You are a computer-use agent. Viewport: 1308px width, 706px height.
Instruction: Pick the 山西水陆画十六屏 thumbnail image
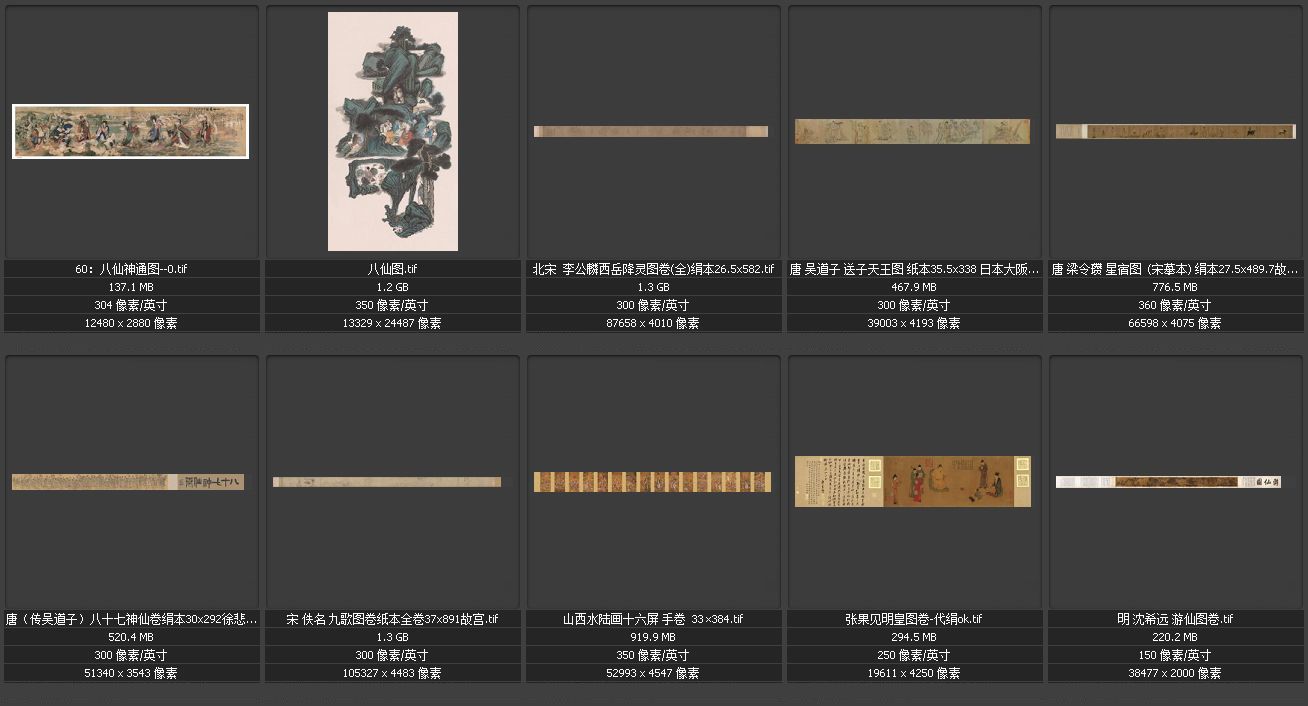pos(652,482)
